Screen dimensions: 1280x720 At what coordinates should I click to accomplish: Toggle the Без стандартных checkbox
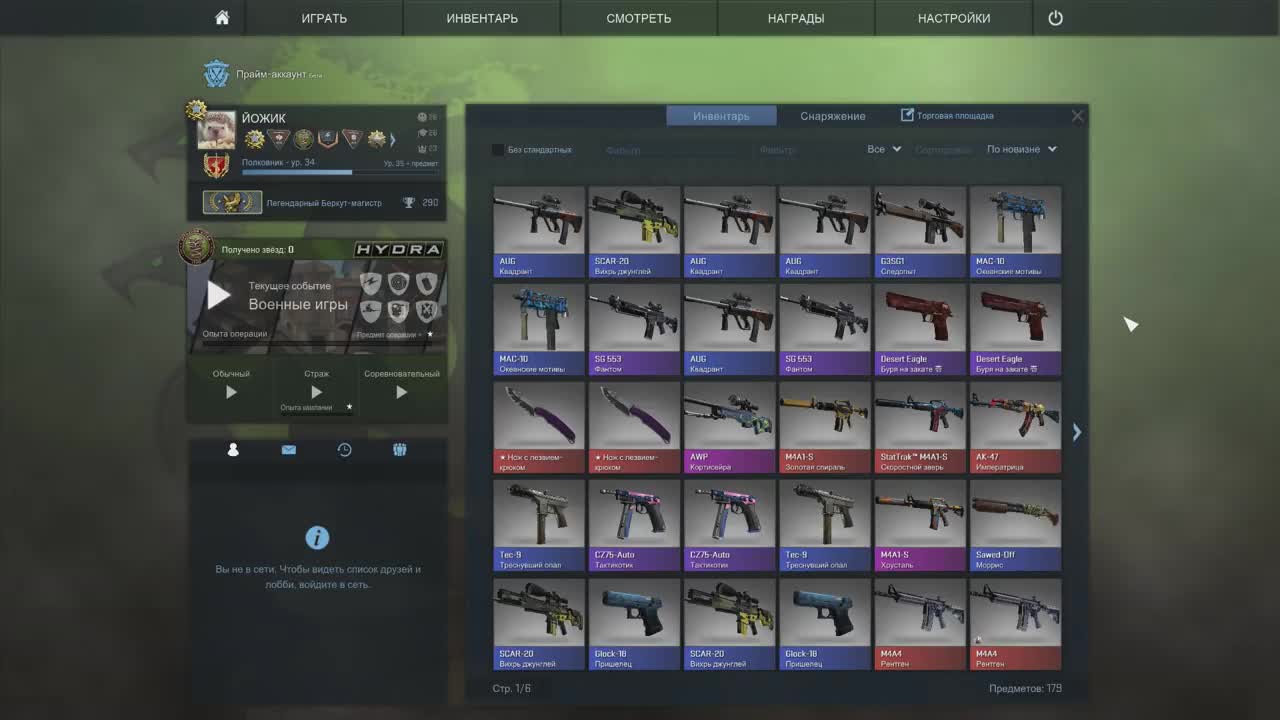[498, 150]
